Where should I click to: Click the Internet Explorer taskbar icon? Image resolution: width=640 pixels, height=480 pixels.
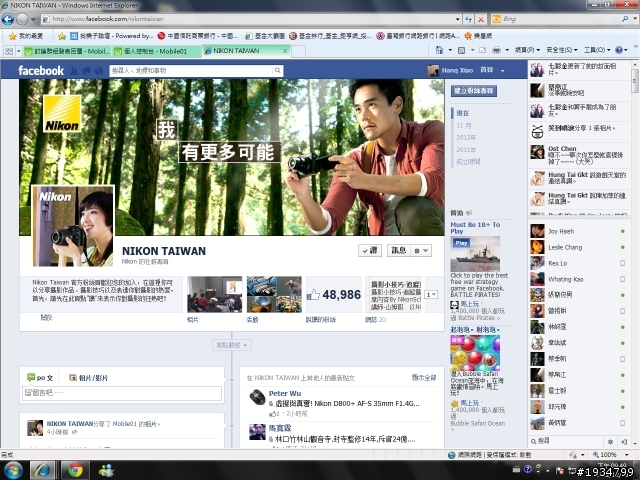(42, 470)
